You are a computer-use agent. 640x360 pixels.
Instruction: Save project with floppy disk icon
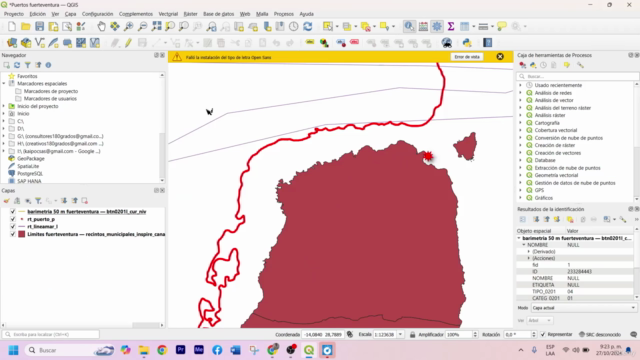pyautogui.click(x=40, y=27)
